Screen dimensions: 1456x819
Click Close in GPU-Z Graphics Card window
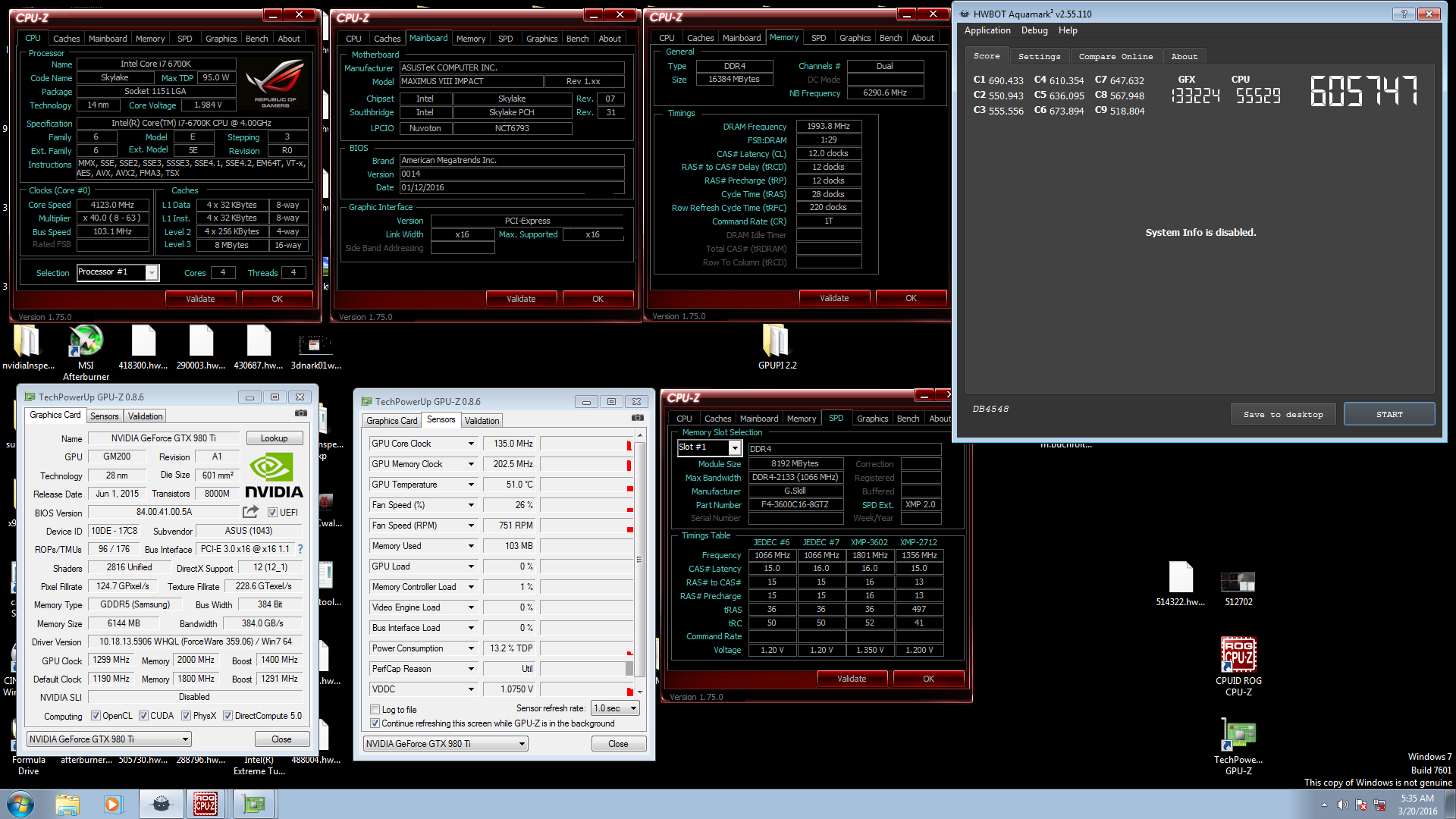(x=281, y=739)
